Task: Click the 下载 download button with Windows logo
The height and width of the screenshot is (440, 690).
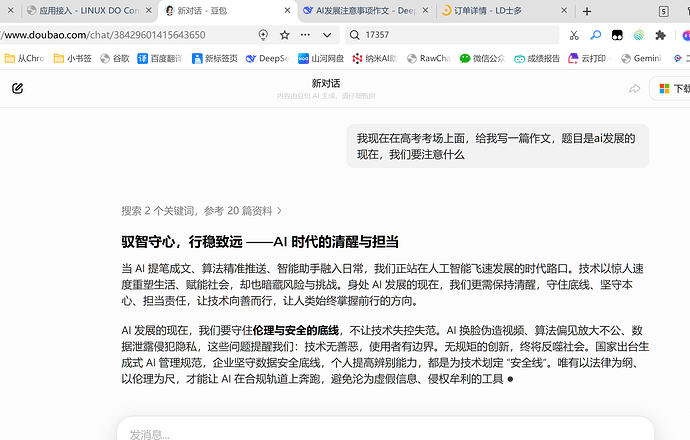Action: (x=670, y=88)
